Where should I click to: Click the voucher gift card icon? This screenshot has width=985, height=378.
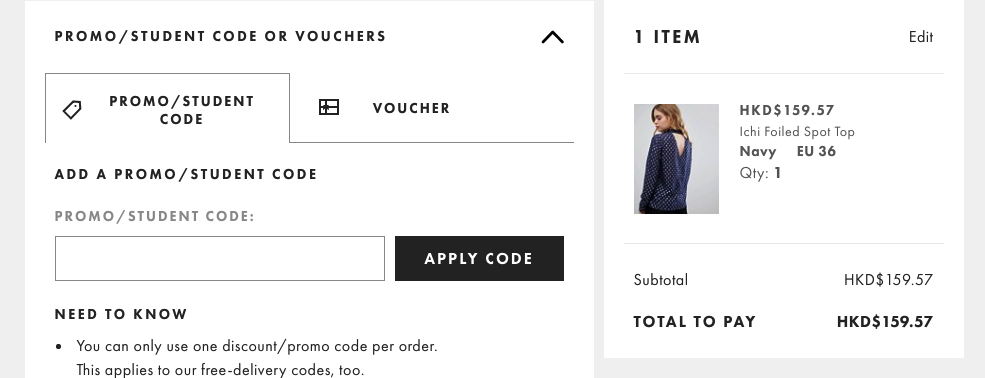point(329,107)
